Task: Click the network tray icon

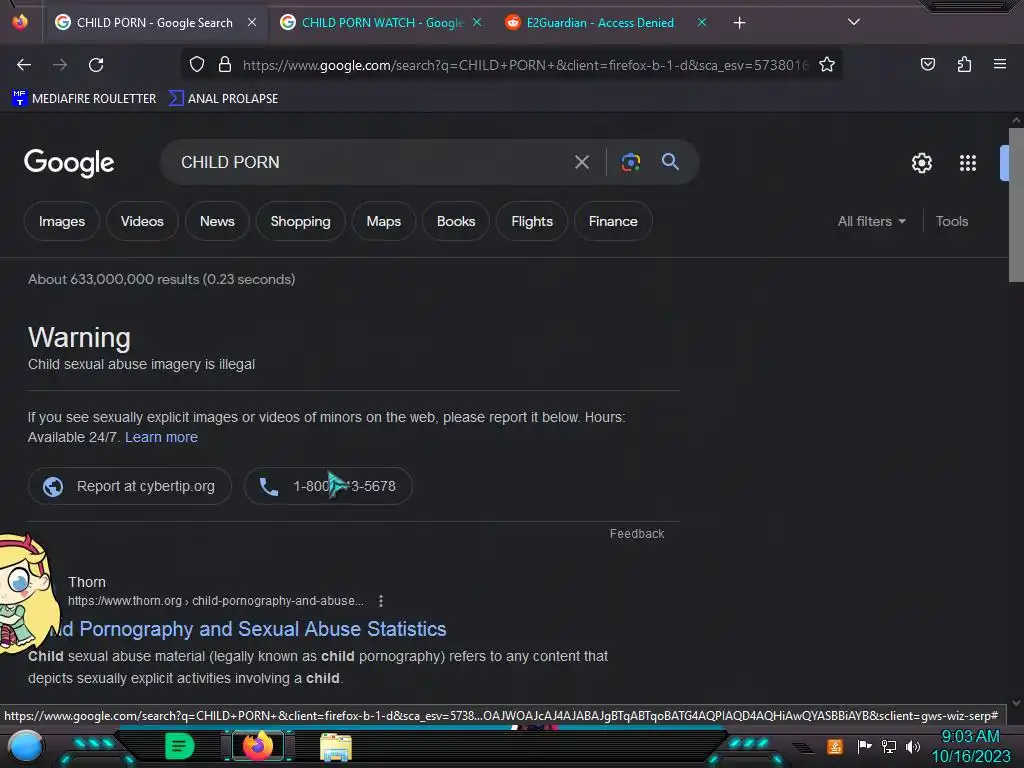Action: (888, 746)
